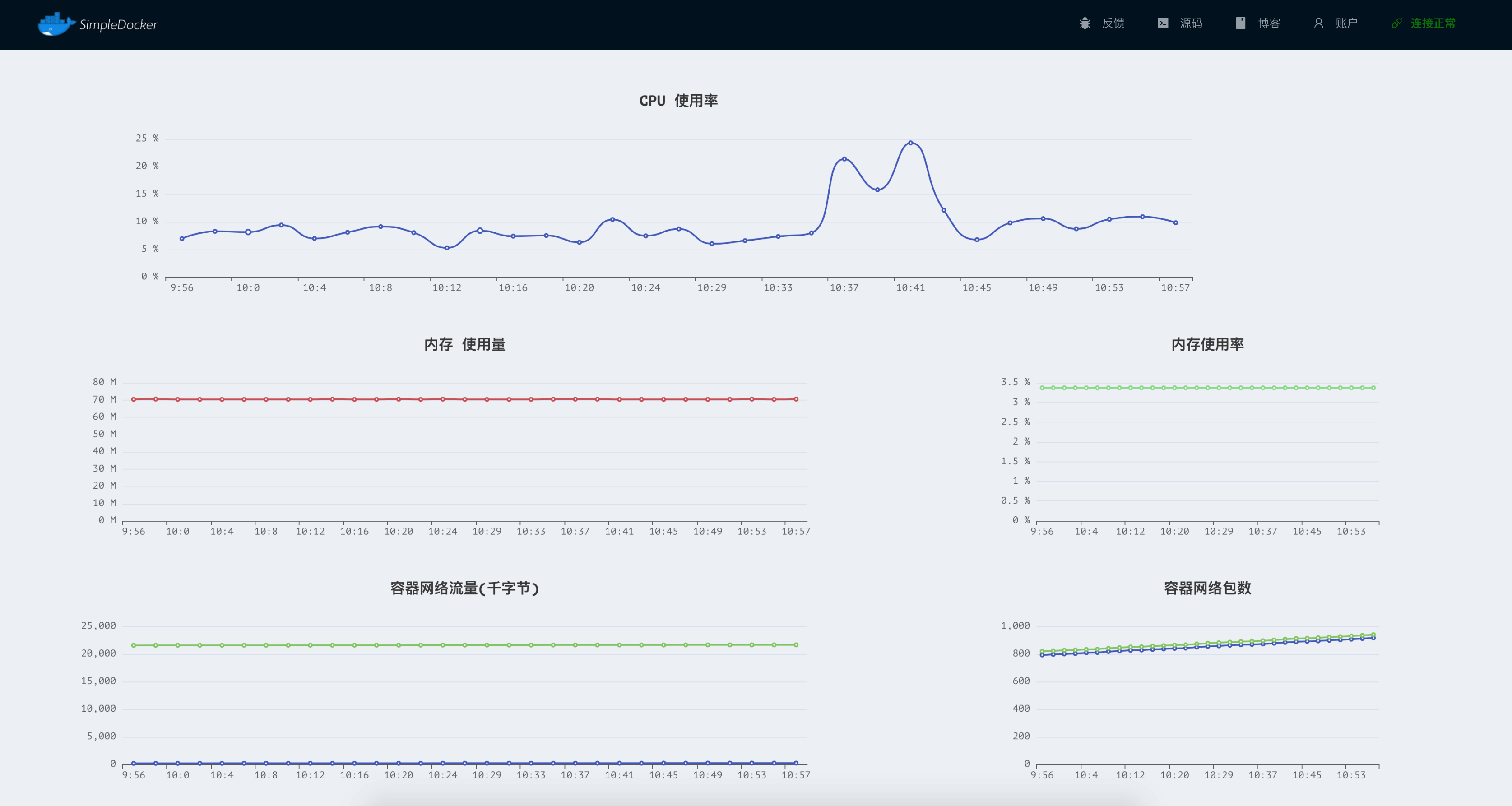Click the last green point on 容器网络包数 chart
Viewport: 1512px width, 806px height.
click(1373, 635)
